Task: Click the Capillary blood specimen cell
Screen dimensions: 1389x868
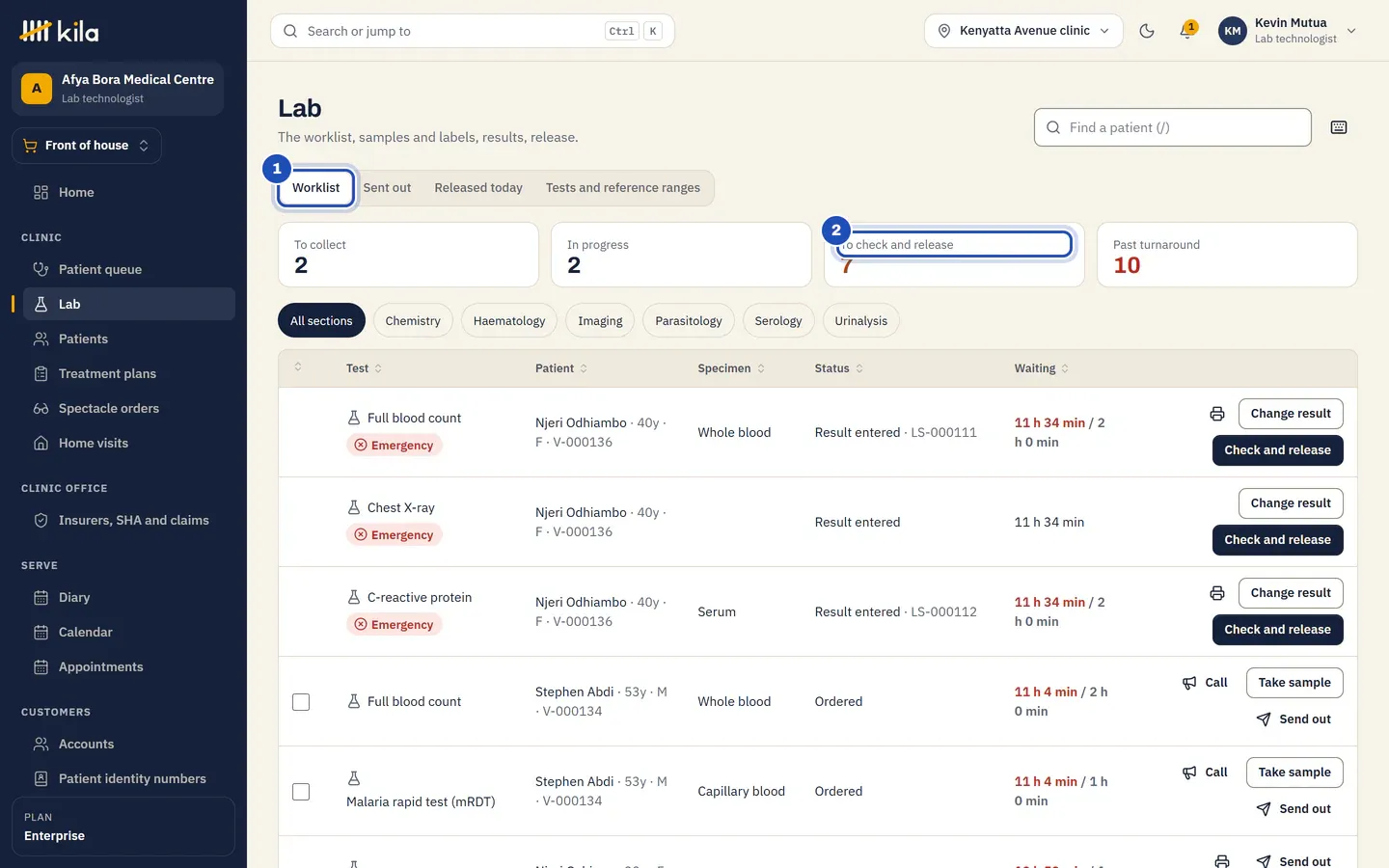Action: click(741, 792)
